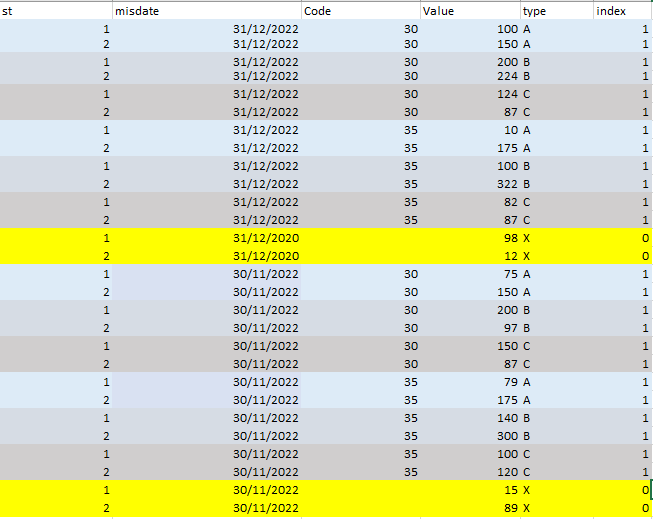Image resolution: width=653 pixels, height=519 pixels.
Task: Select the 'type' column header
Action: coord(557,11)
